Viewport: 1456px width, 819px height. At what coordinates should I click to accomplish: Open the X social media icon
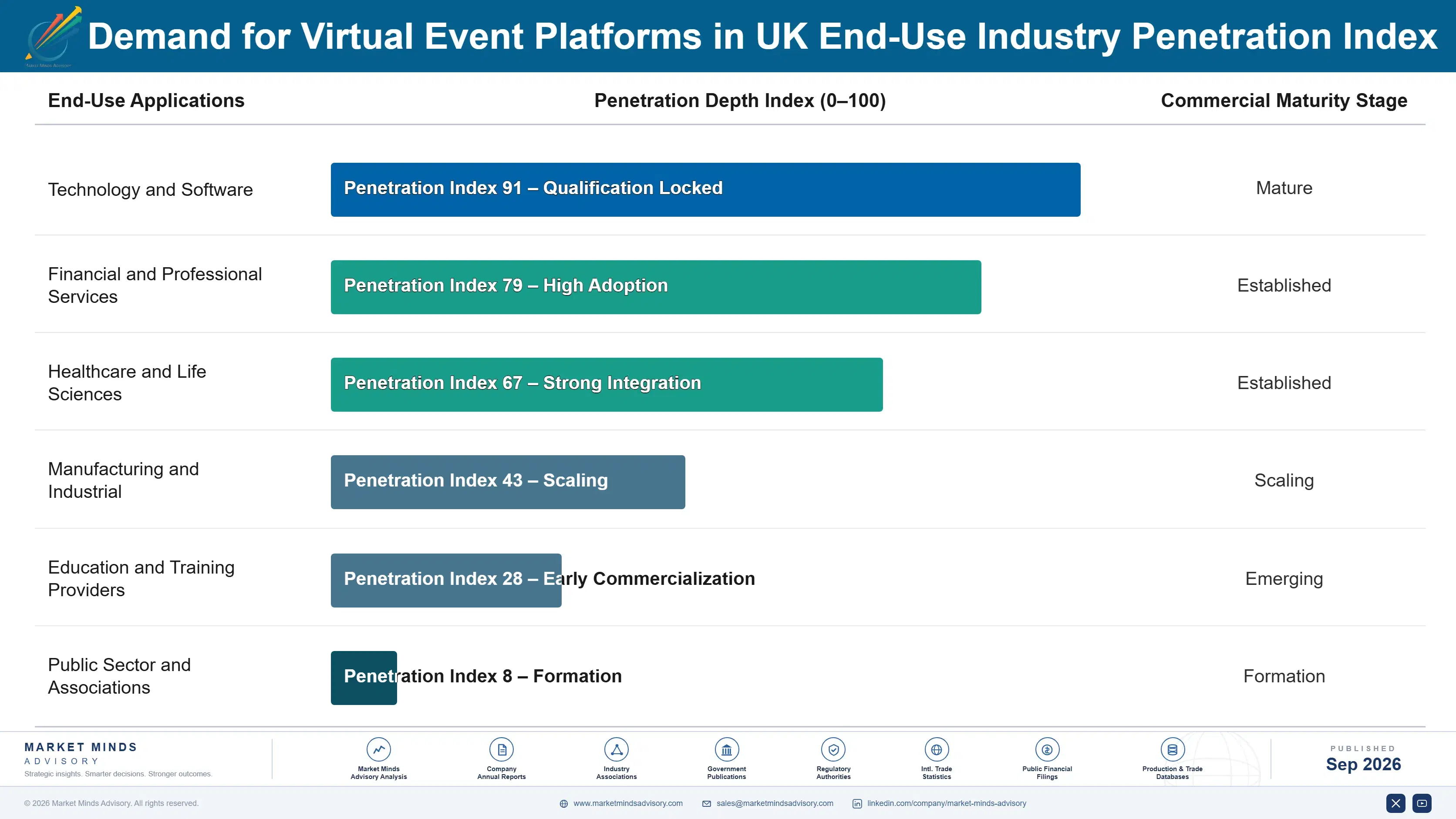[1395, 803]
